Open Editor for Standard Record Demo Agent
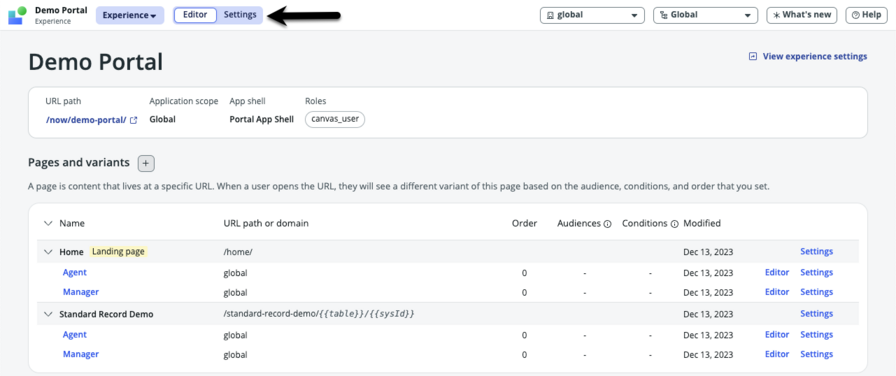Image resolution: width=896 pixels, height=376 pixels. [777, 335]
